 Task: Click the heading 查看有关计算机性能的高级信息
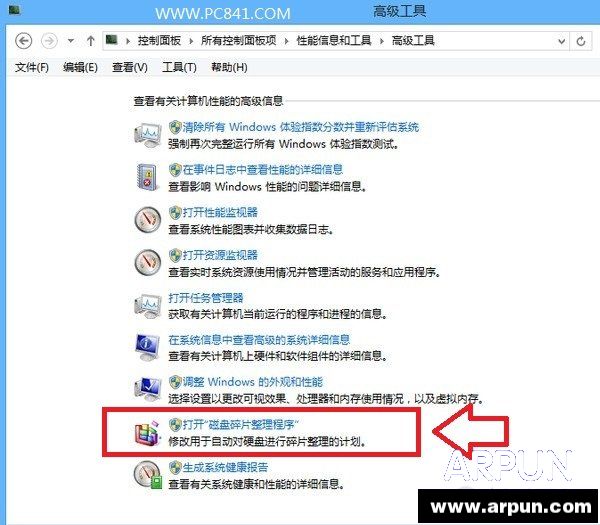208,101
